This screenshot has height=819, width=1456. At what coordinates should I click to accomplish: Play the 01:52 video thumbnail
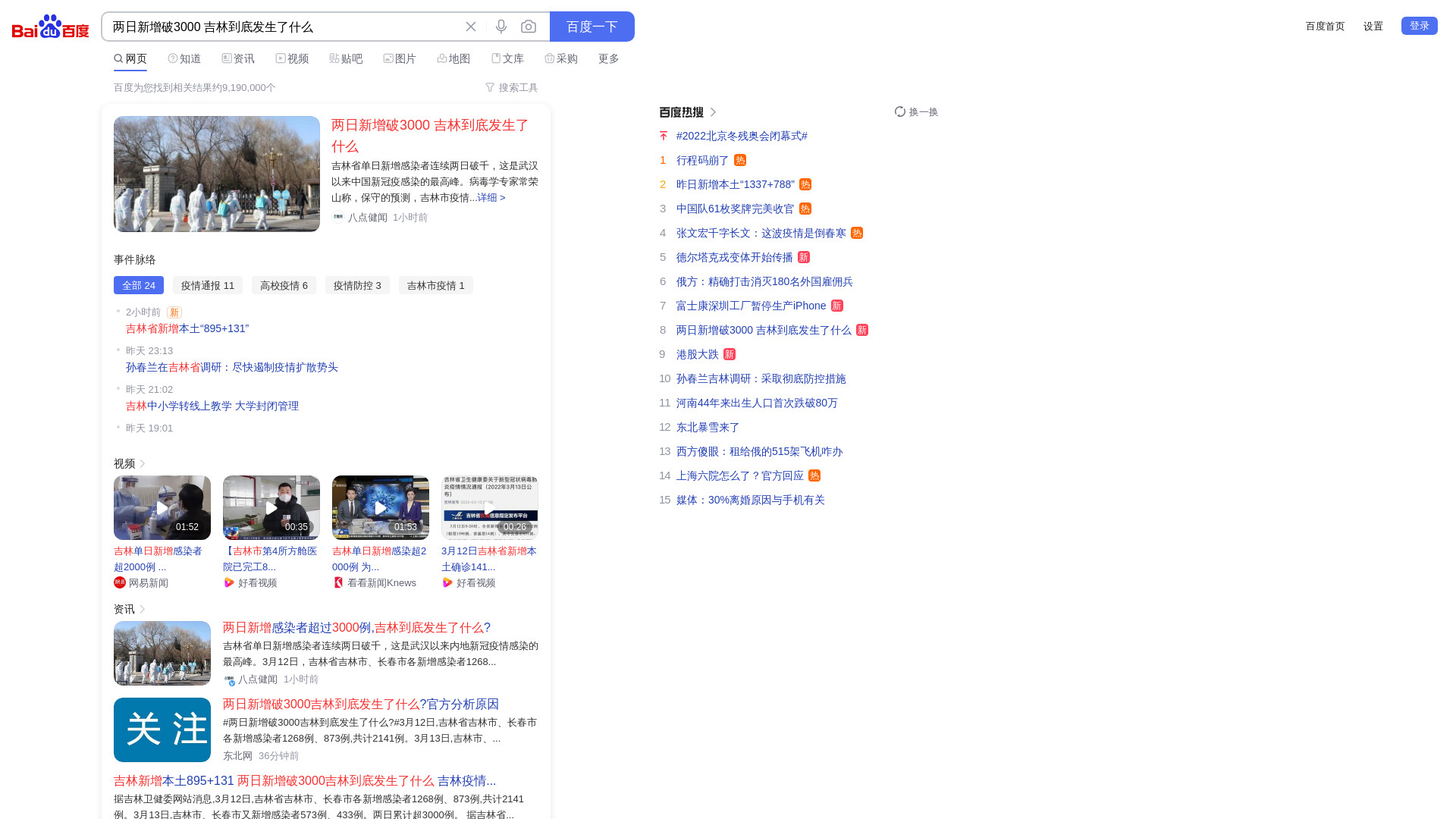point(162,507)
